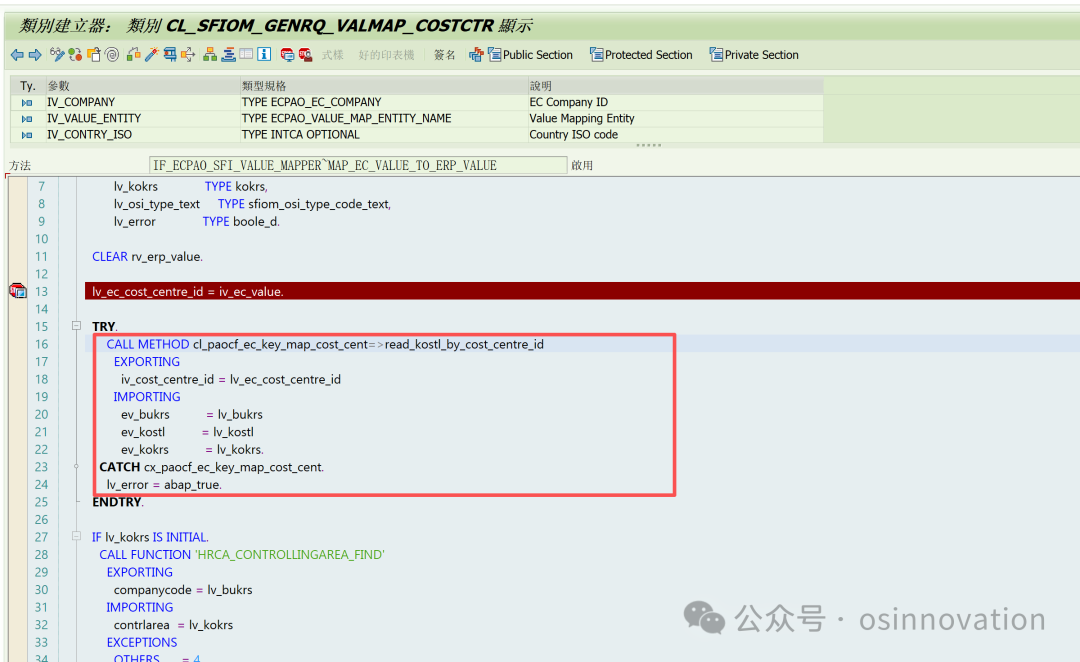Click ev_bukrs = lv_bukrs line

(x=191, y=414)
